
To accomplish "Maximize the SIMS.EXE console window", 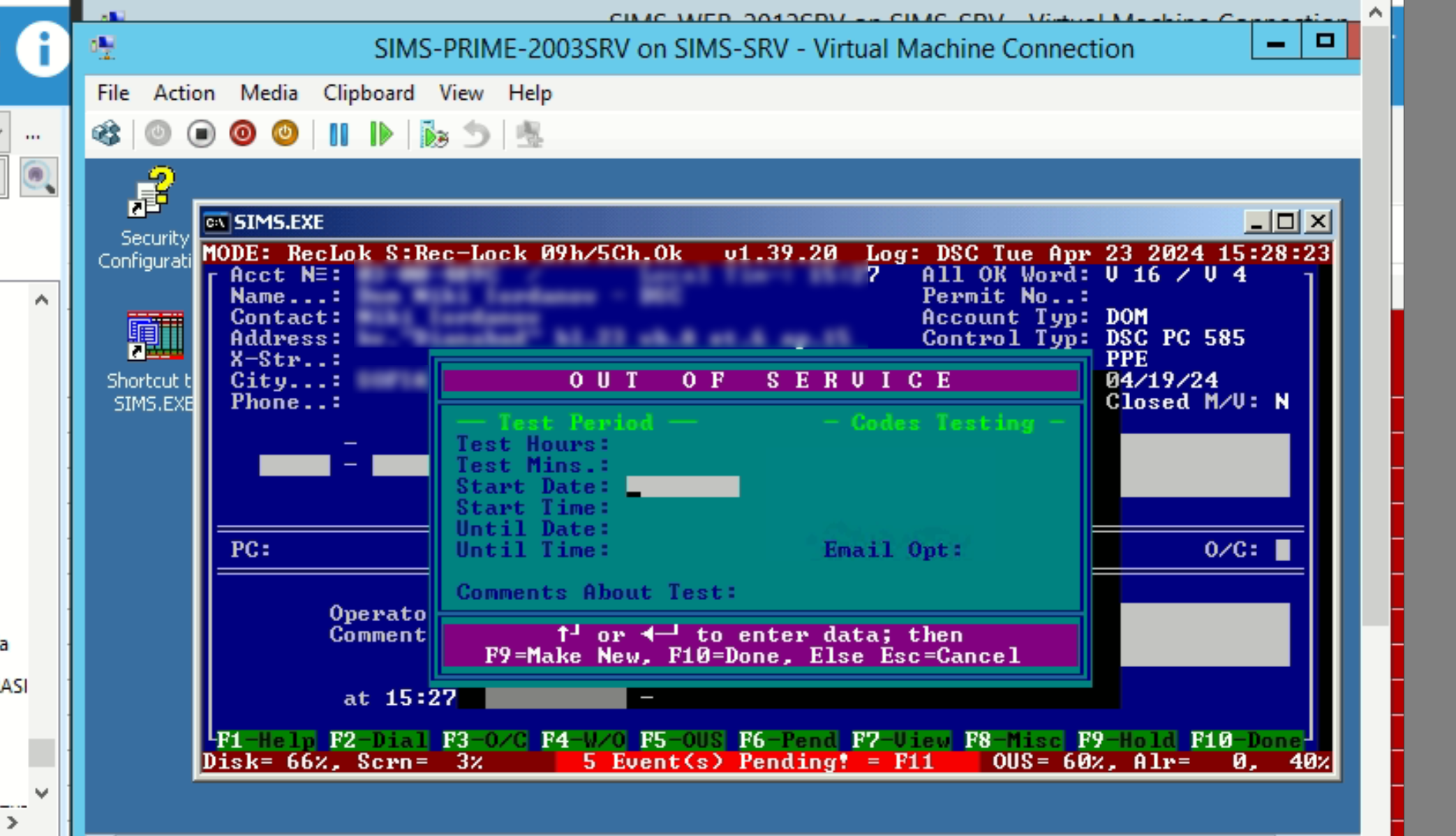I will (x=1286, y=222).
